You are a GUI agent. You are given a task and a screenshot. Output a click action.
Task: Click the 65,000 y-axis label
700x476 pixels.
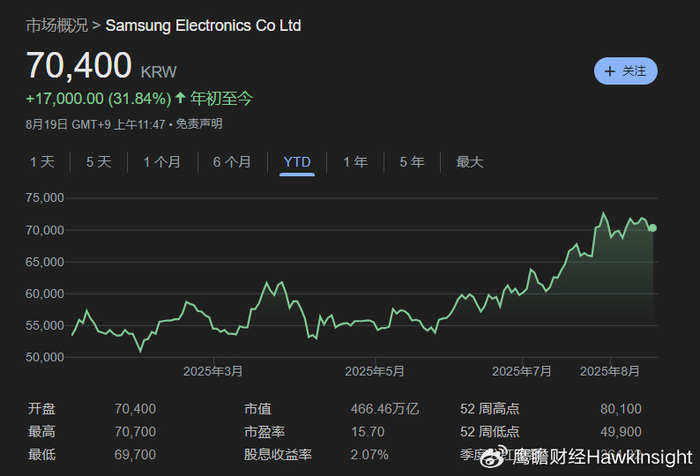(x=45, y=262)
